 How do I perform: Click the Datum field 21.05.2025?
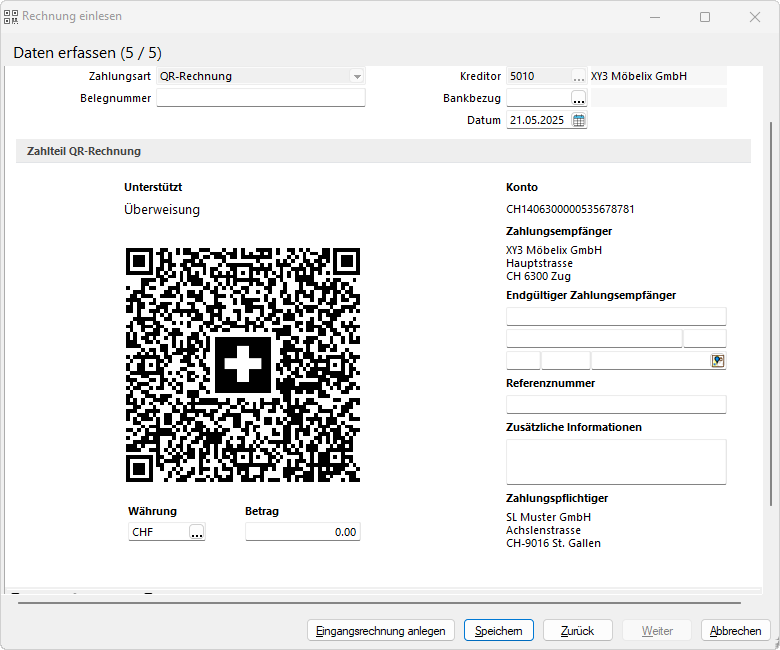pyautogui.click(x=539, y=120)
